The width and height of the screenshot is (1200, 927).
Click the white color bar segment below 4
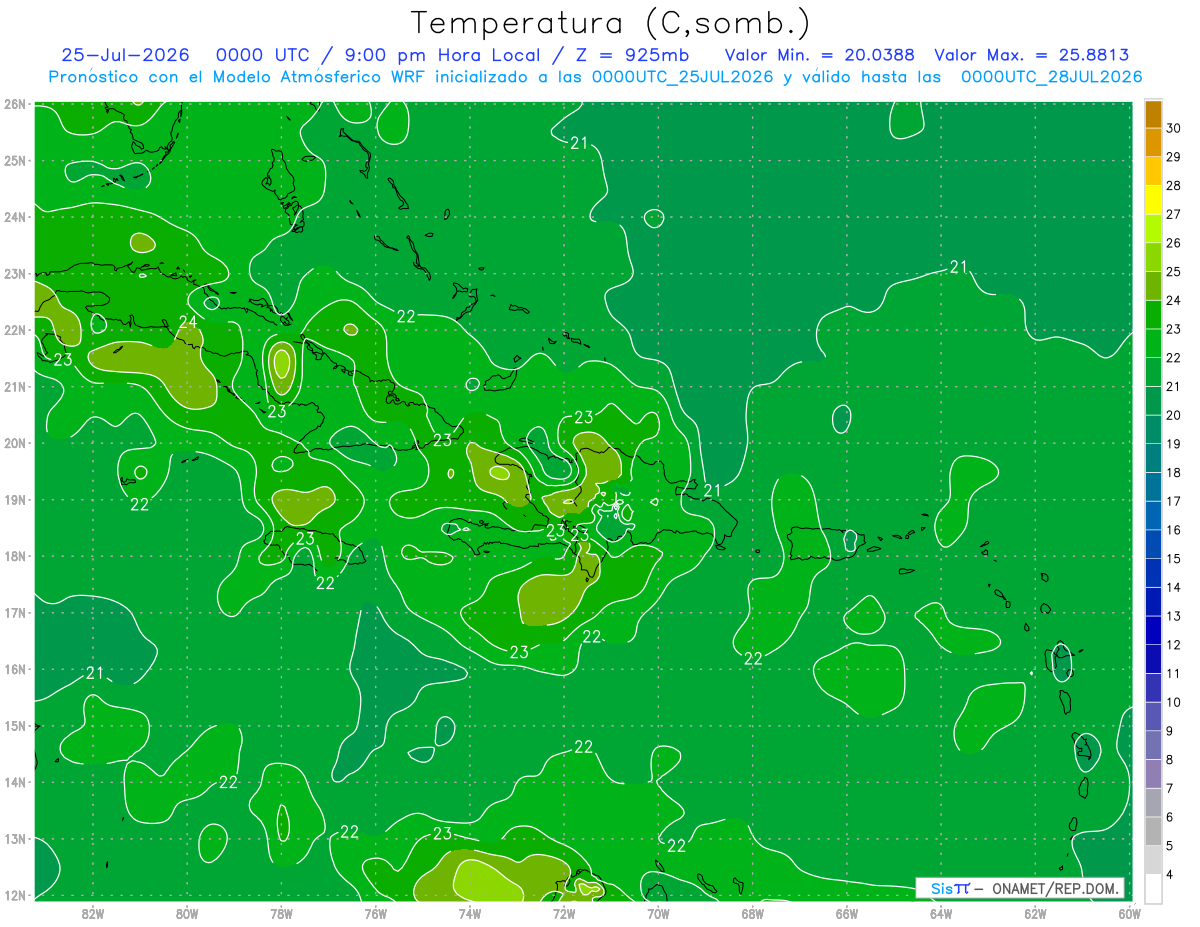1153,888
